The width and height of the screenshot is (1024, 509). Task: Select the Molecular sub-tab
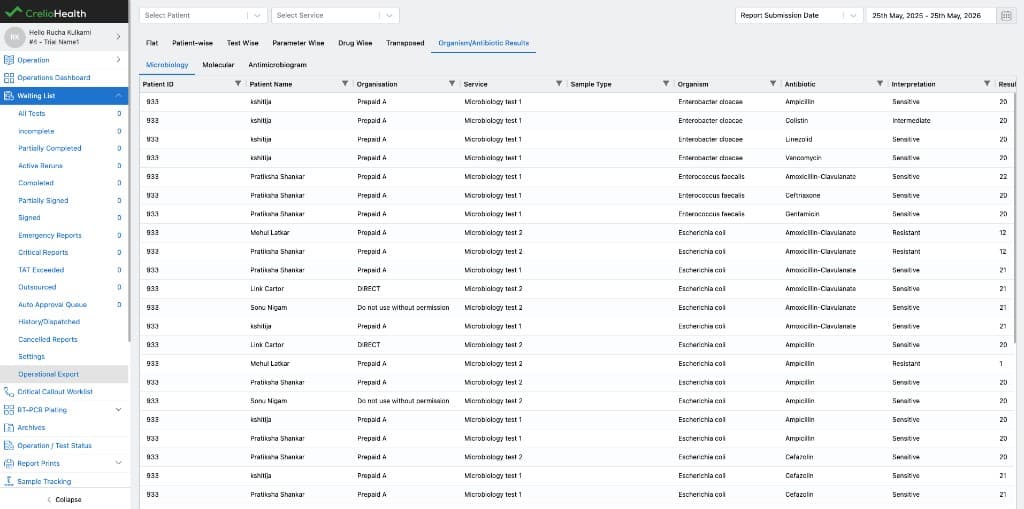coord(218,65)
